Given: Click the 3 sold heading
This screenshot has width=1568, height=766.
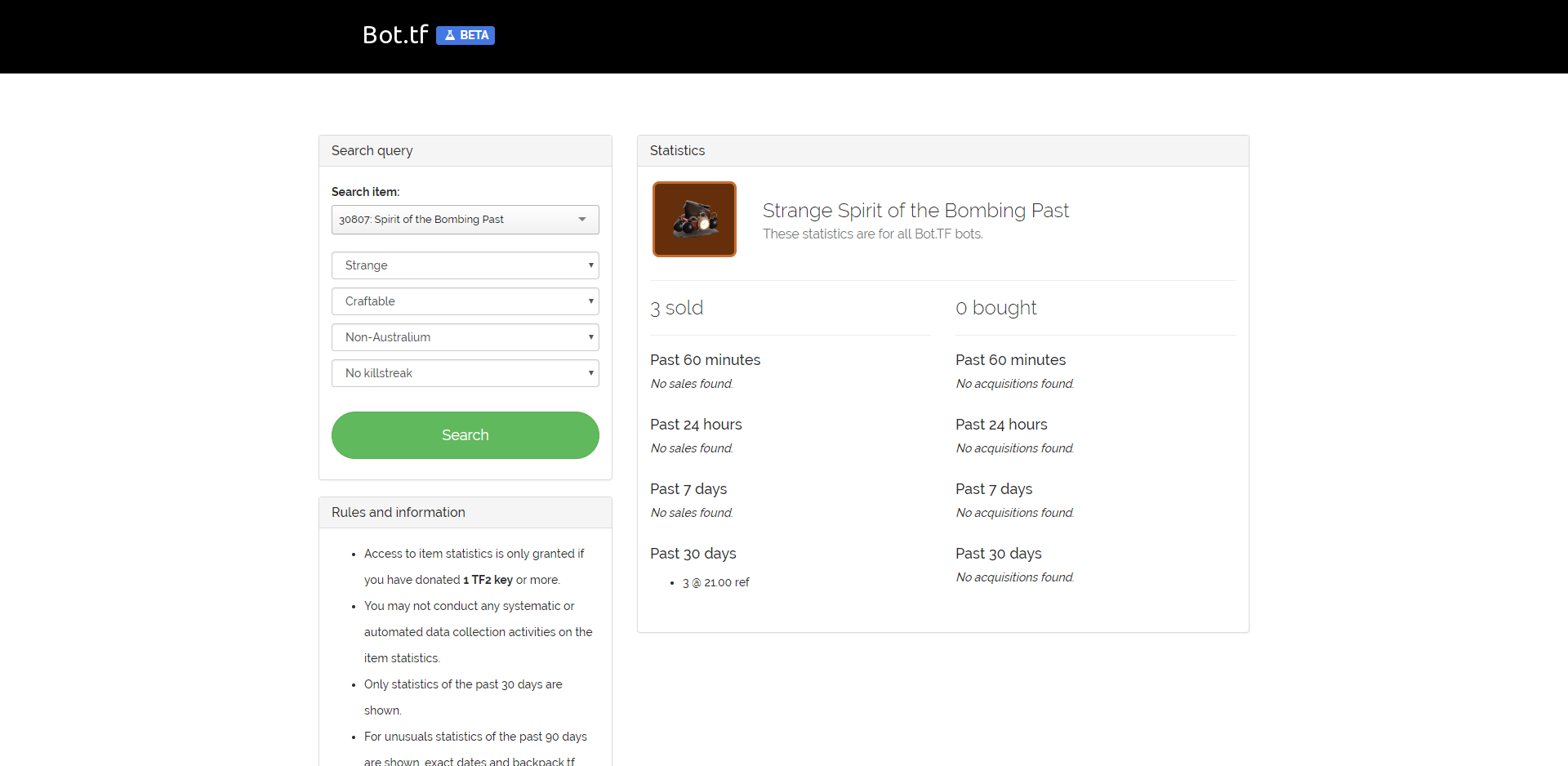Looking at the screenshot, I should click(x=677, y=308).
